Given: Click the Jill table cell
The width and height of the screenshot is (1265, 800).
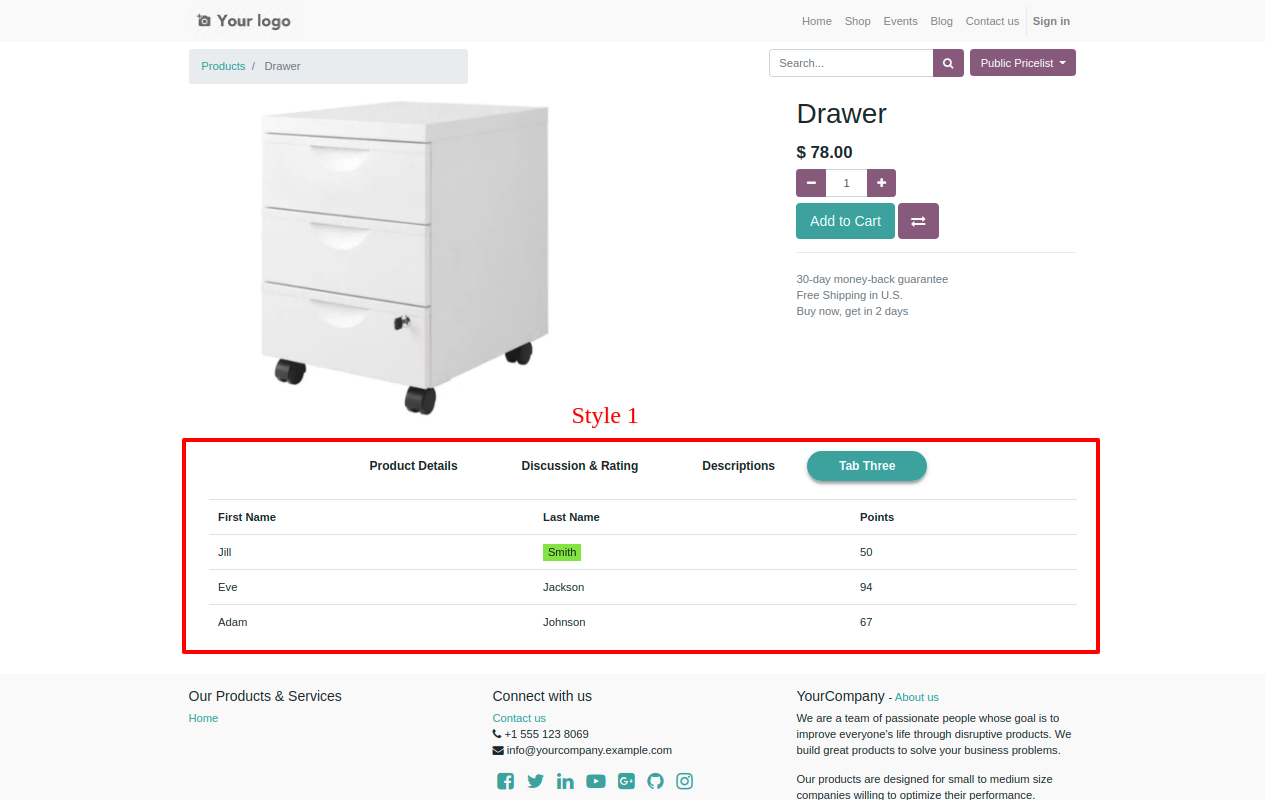Looking at the screenshot, I should pyautogui.click(x=225, y=552).
